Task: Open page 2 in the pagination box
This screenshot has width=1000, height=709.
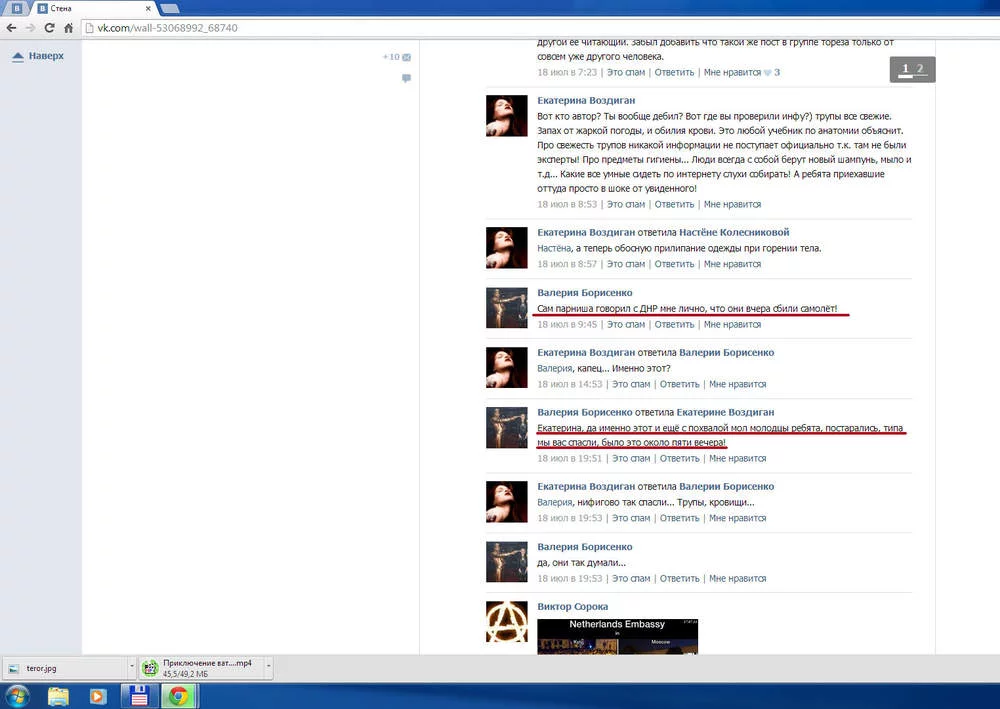Action: point(920,69)
